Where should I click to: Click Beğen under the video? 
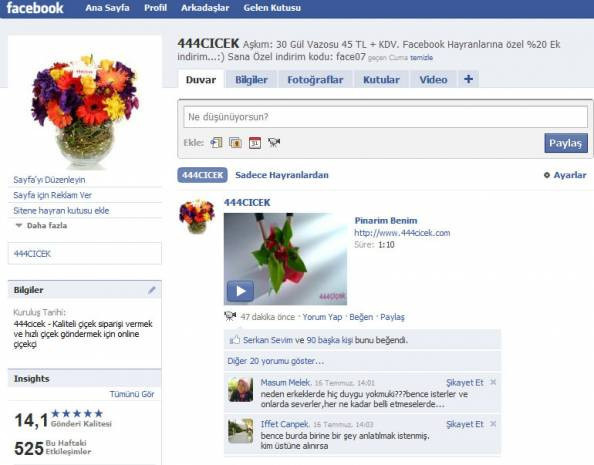[x=361, y=317]
